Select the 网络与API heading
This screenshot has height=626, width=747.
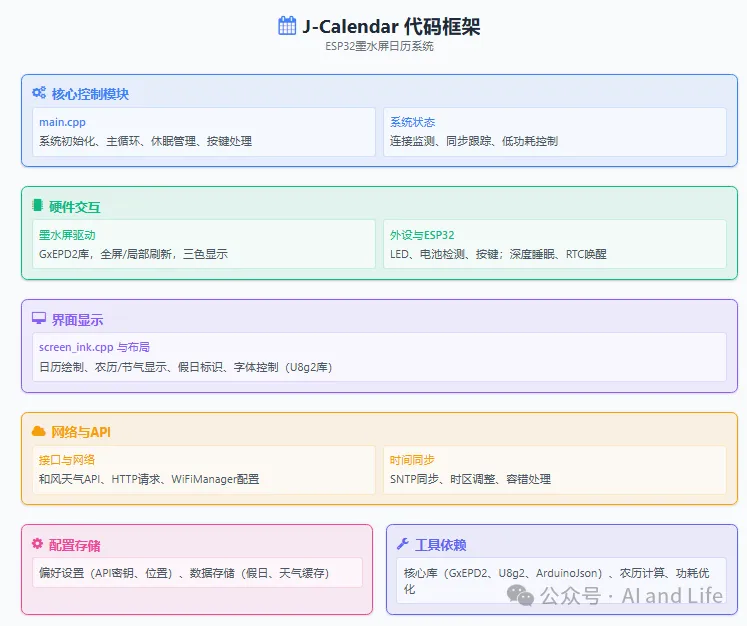[x=81, y=432]
